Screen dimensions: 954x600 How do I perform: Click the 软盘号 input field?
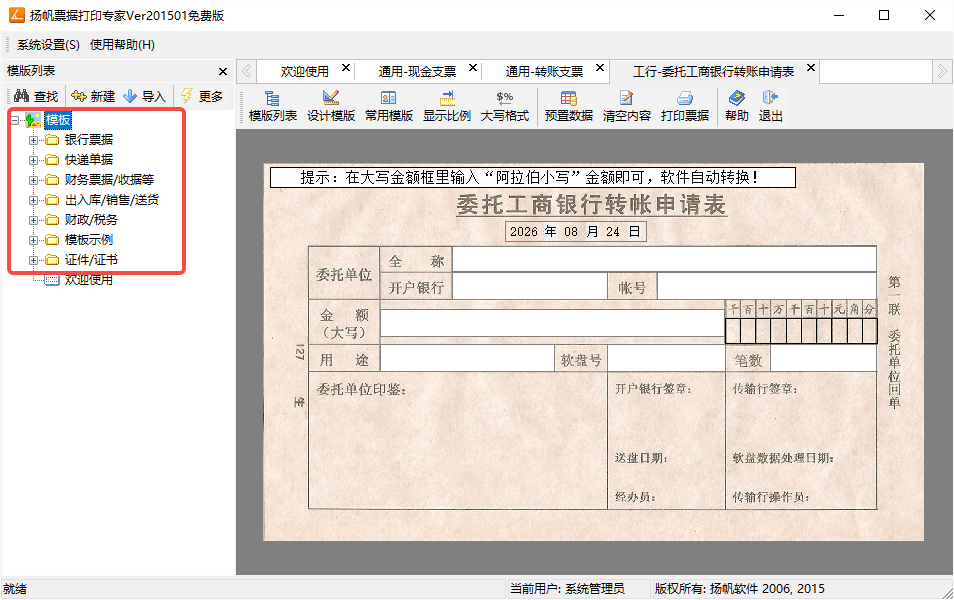pyautogui.click(x=666, y=359)
